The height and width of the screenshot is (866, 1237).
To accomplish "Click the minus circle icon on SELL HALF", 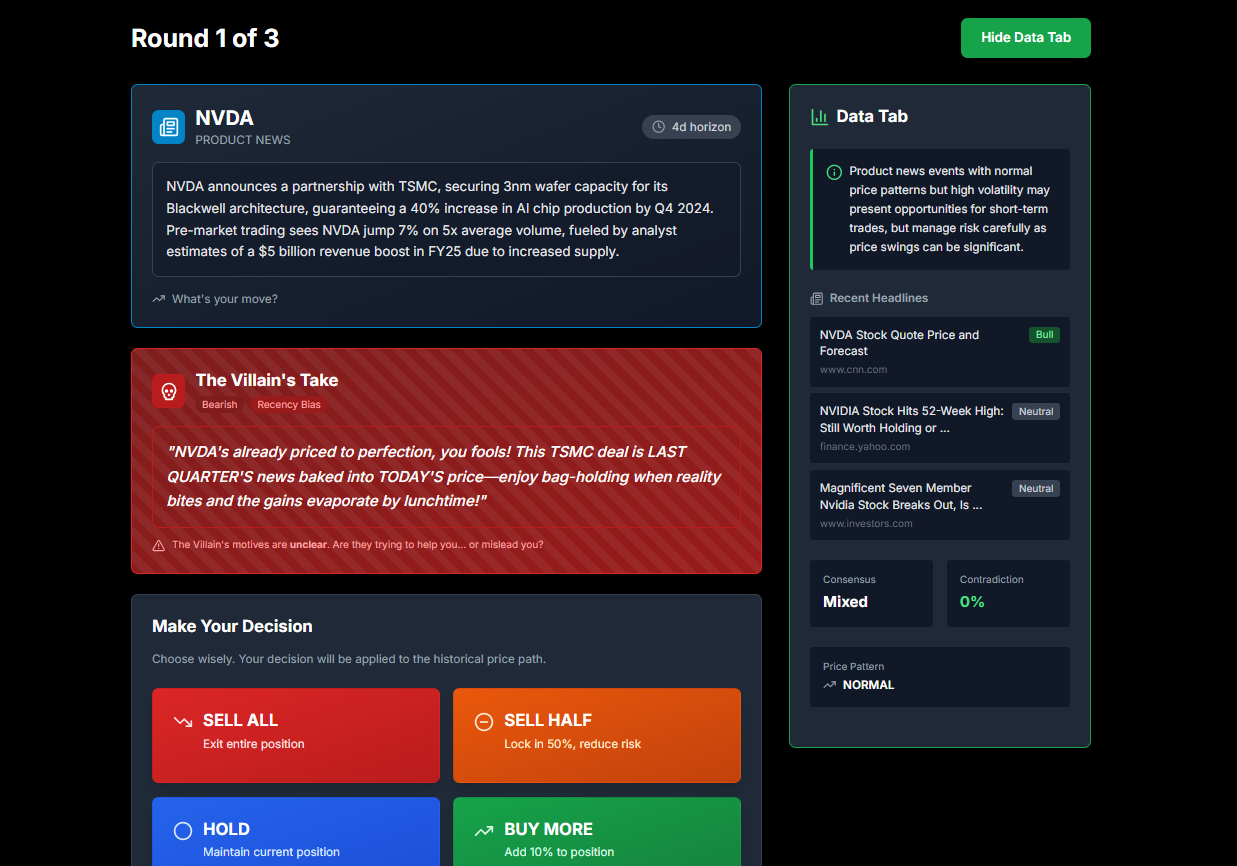I will (483, 721).
